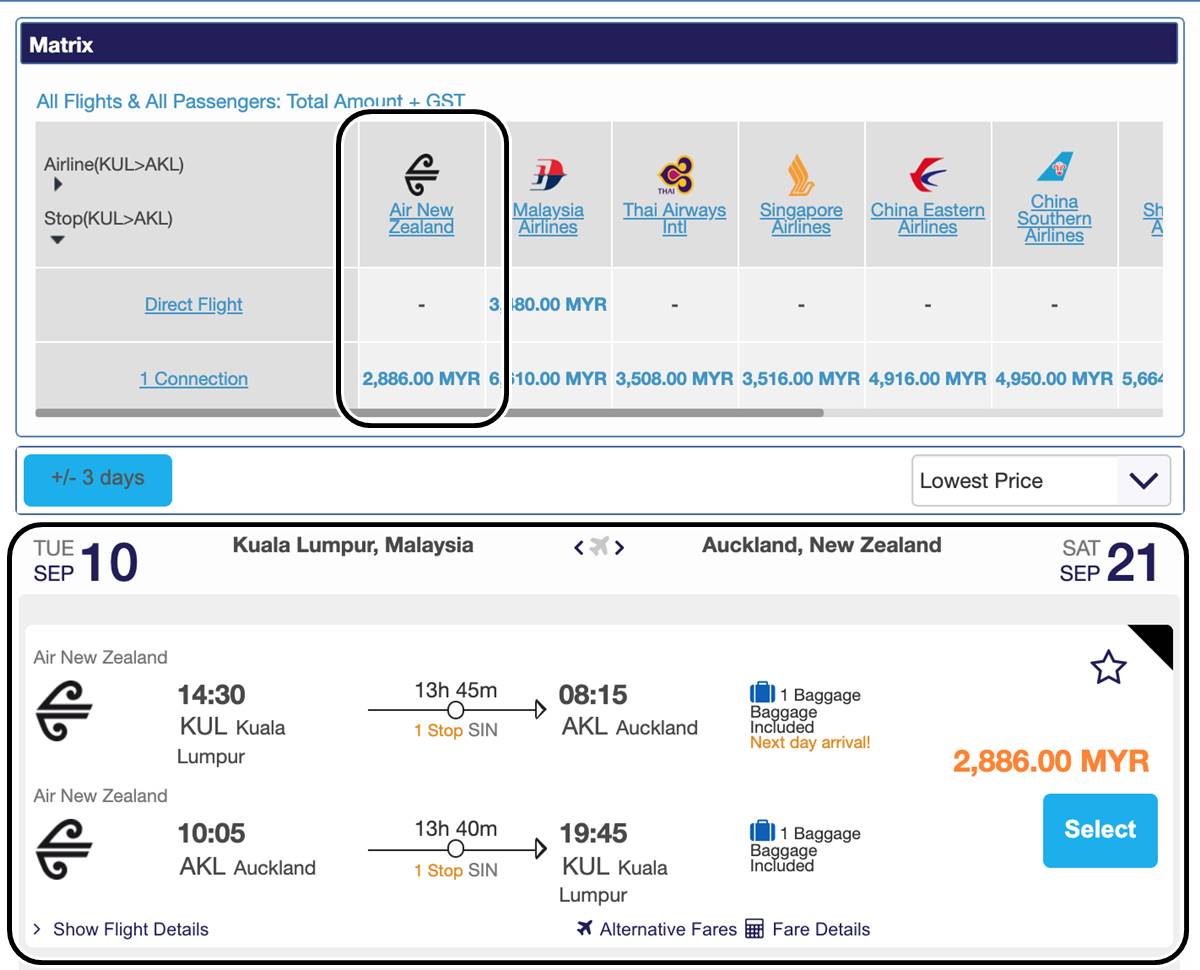Select the 2,886.00 MYR matrix price
This screenshot has height=970, width=1200.
tap(421, 379)
